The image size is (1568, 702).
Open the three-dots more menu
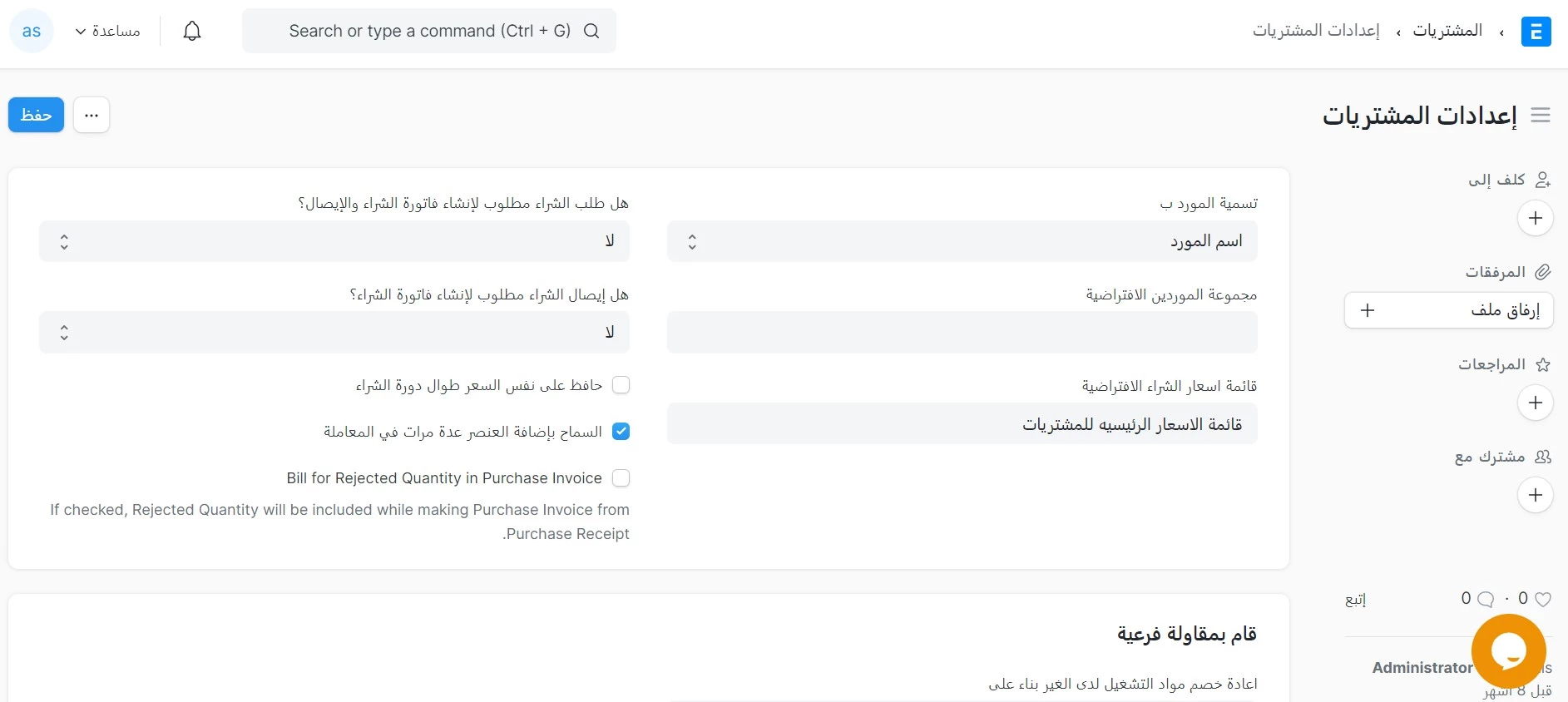click(92, 115)
